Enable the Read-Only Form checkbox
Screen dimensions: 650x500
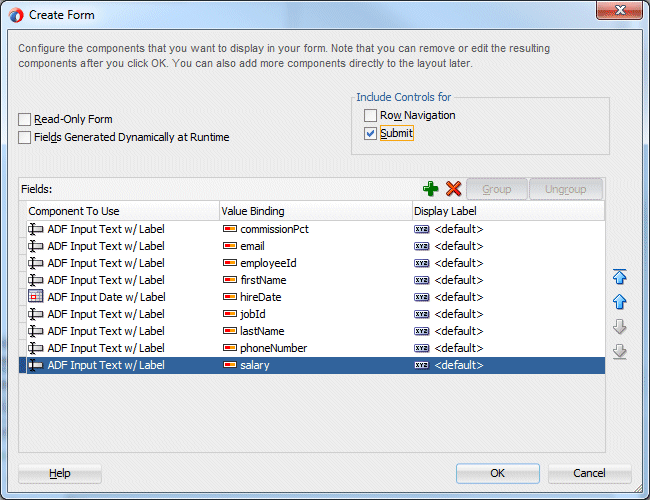tap(24, 119)
